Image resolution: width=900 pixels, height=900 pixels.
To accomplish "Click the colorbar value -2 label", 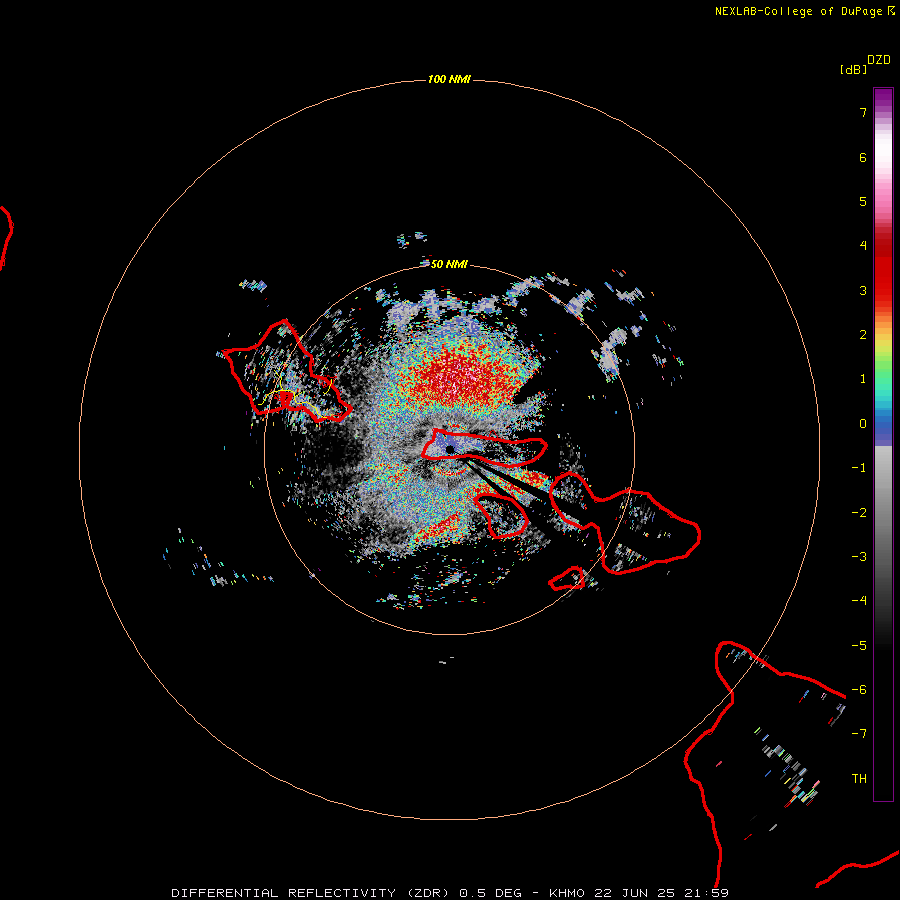I will pyautogui.click(x=859, y=513).
